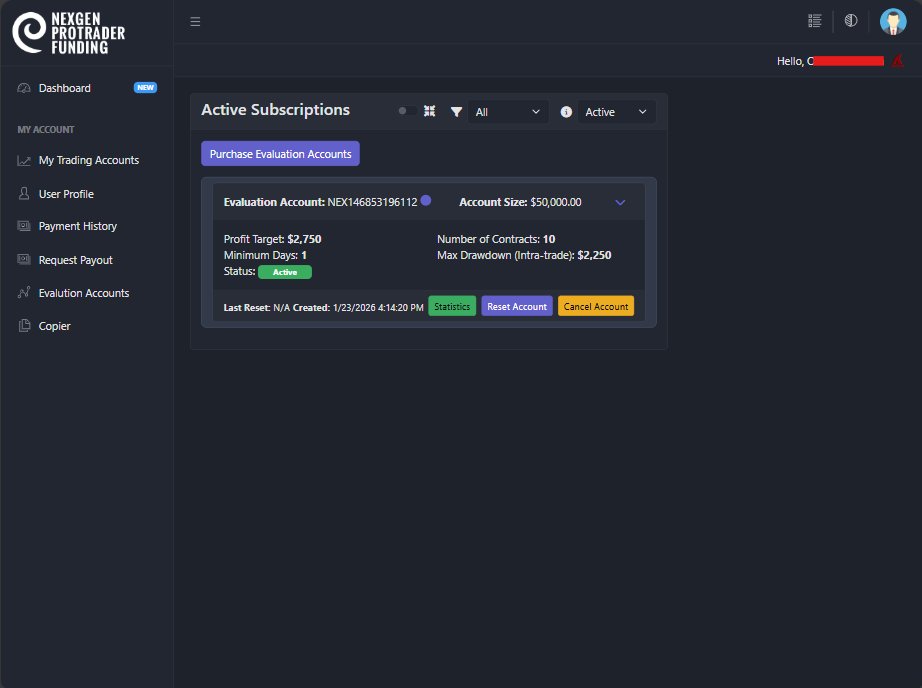Viewport: 922px width, 688px height.
Task: Click the funnel filter icon
Action: 456,112
